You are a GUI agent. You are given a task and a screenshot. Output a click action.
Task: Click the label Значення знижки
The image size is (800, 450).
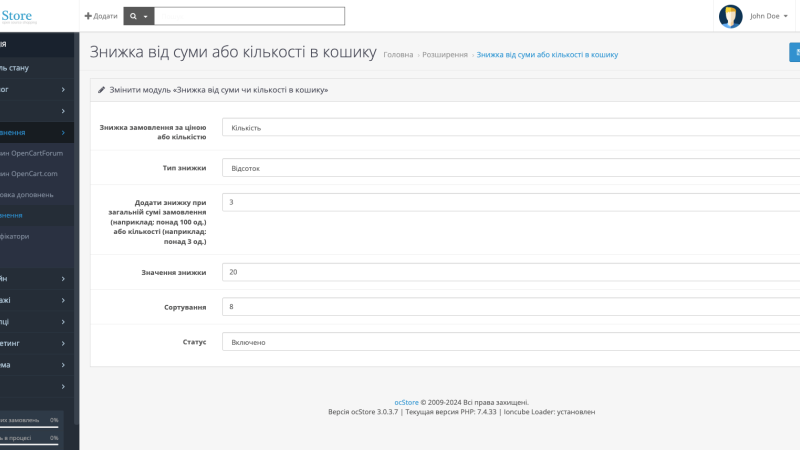point(173,272)
